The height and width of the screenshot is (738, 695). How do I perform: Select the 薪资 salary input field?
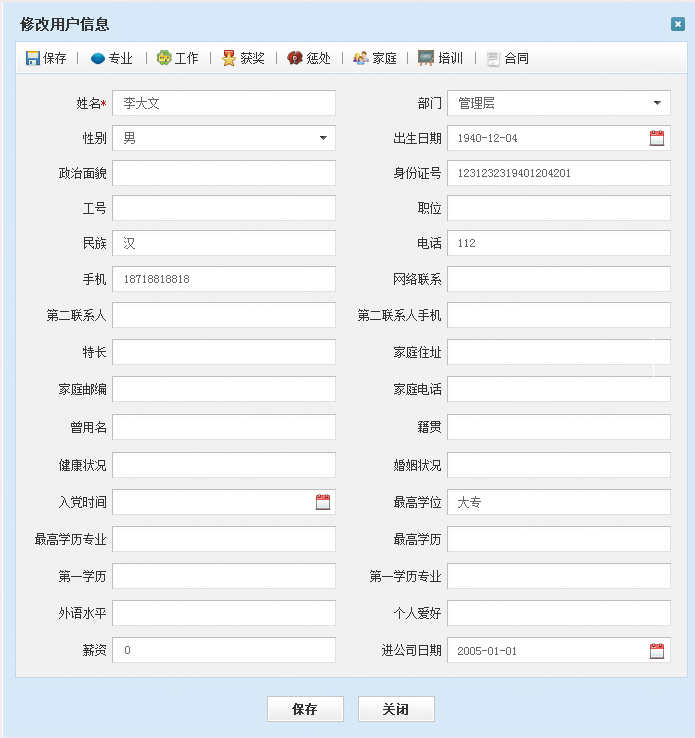(x=224, y=650)
